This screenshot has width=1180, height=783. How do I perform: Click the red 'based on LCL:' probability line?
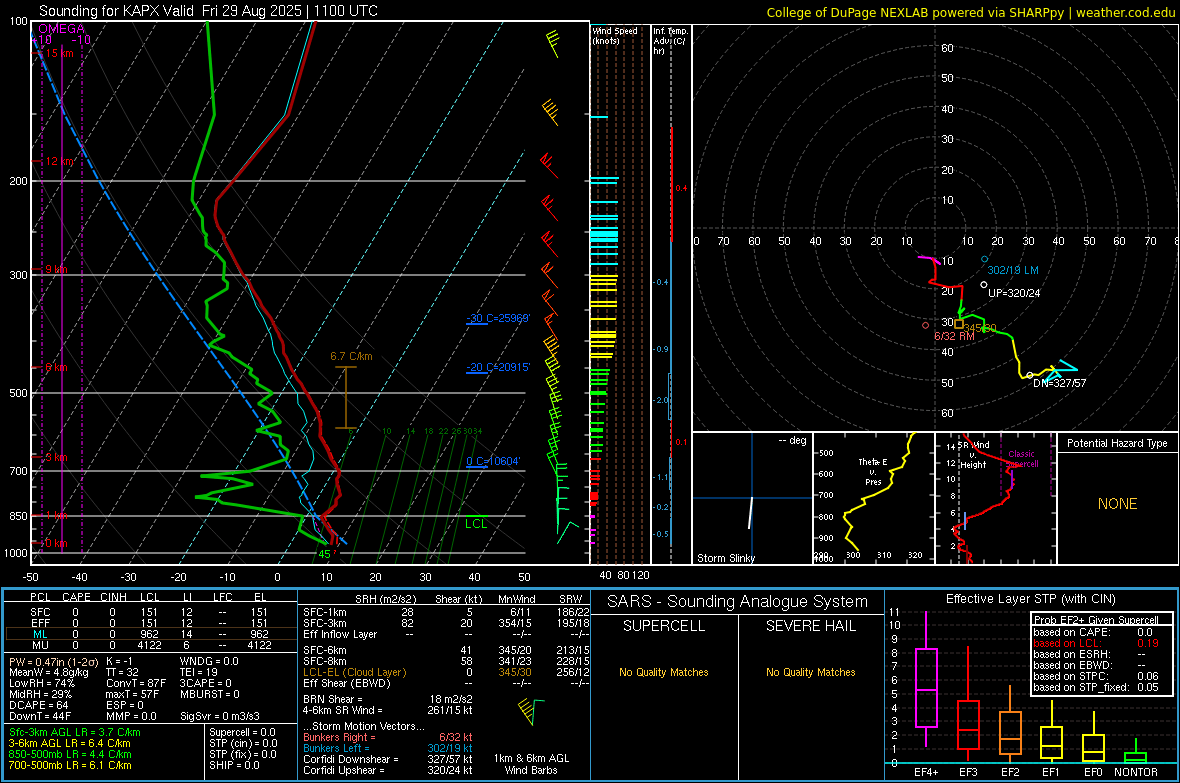(1096, 644)
